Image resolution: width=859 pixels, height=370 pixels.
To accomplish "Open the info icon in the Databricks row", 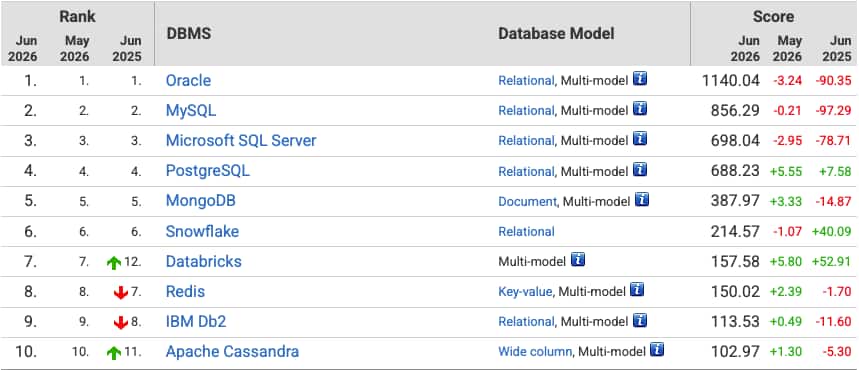I will (578, 260).
